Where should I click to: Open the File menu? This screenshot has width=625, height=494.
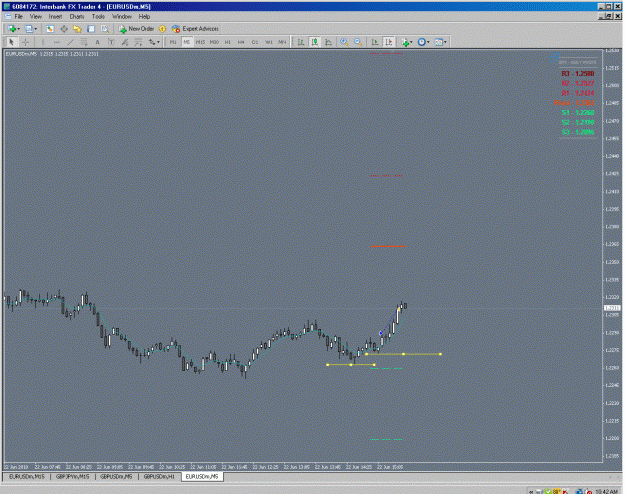pos(18,17)
